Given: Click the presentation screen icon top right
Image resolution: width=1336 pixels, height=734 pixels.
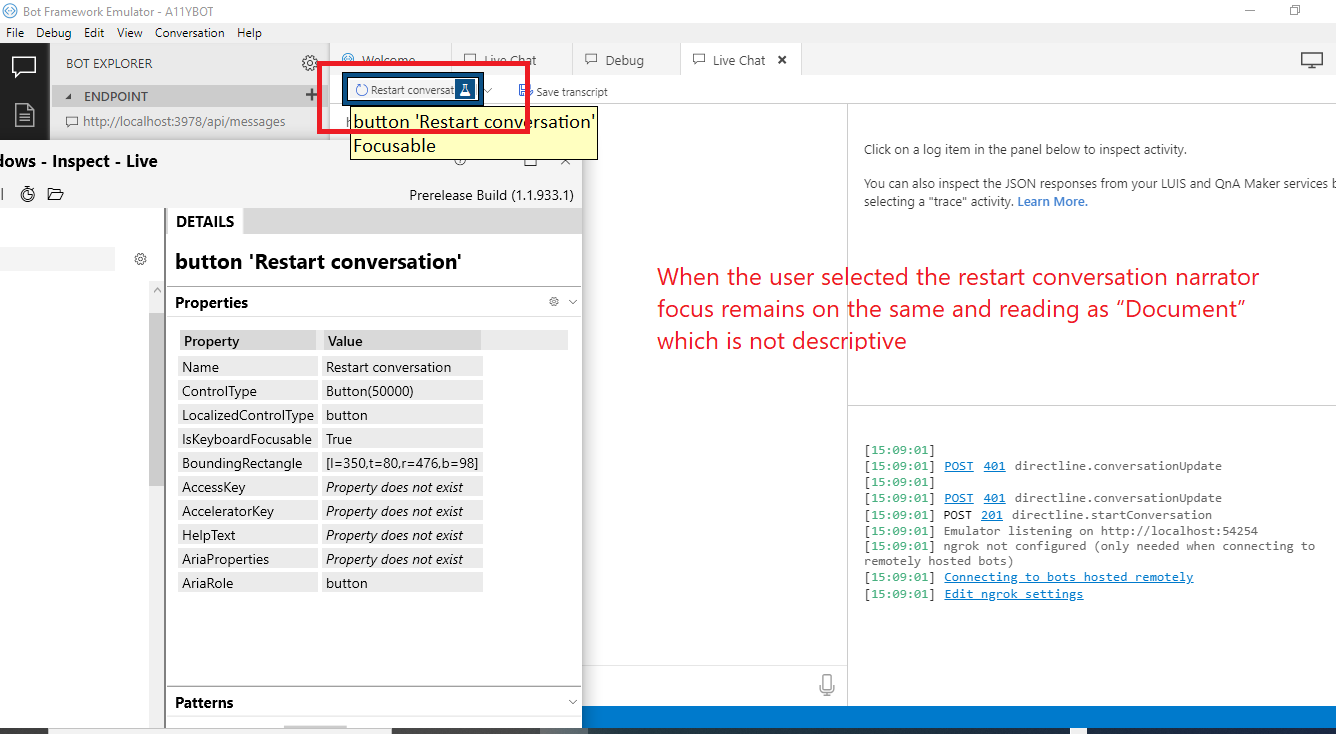Looking at the screenshot, I should click(1311, 59).
